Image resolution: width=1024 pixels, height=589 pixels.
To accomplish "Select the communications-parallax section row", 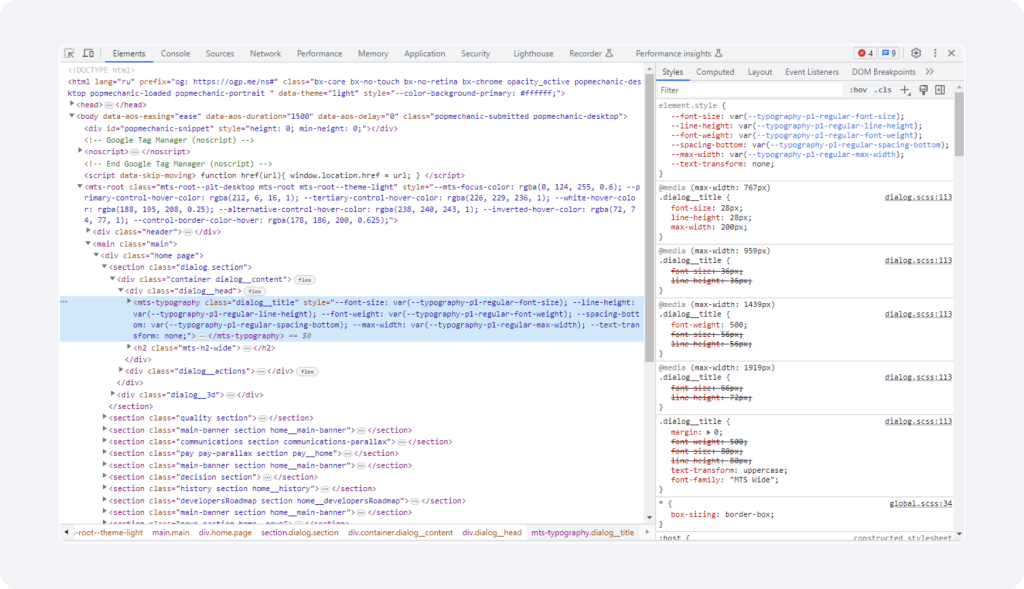I will 281,441.
